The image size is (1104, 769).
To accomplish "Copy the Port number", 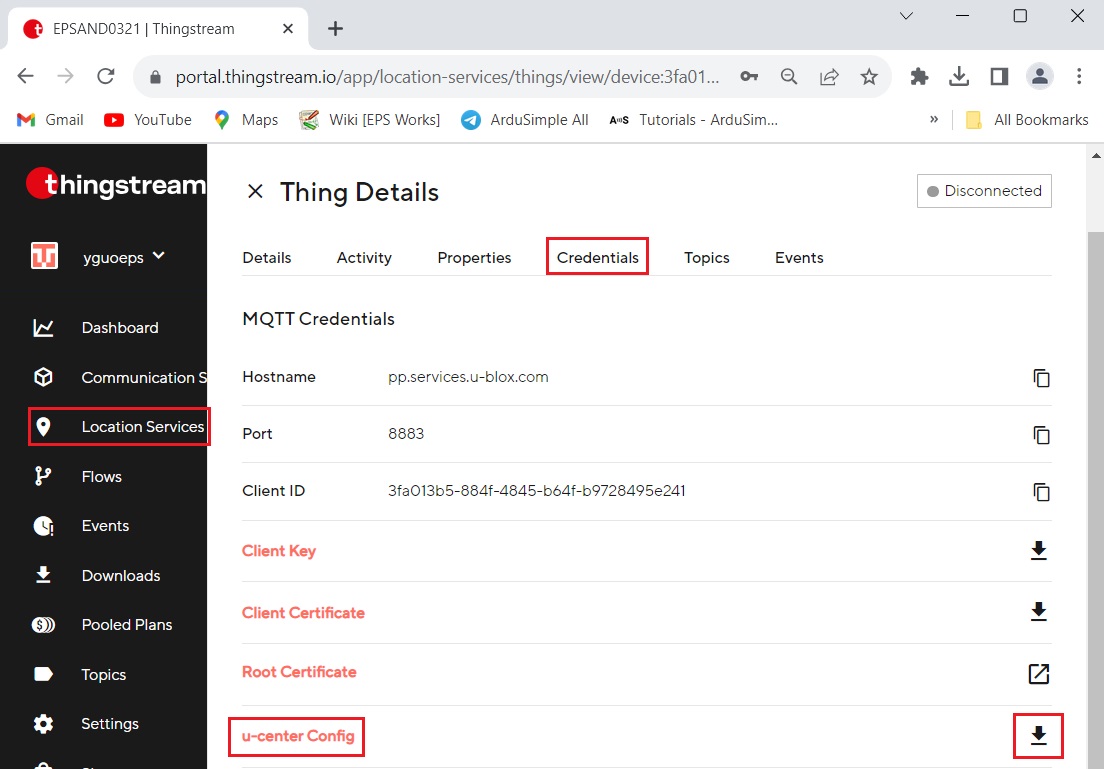I will pyautogui.click(x=1041, y=435).
